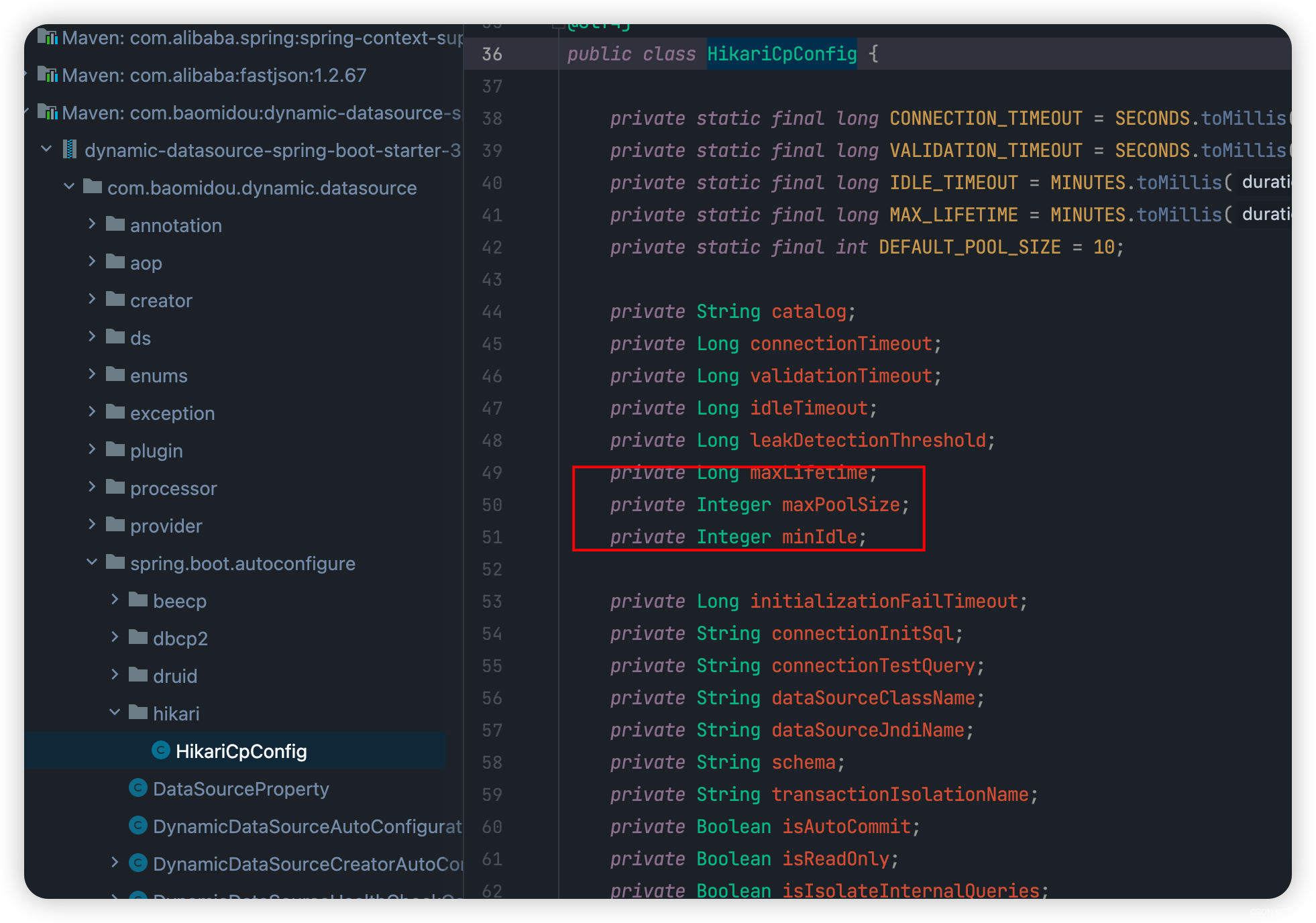Click the leakDetectionThreshold field
Image resolution: width=1316 pixels, height=923 pixels.
[868, 440]
